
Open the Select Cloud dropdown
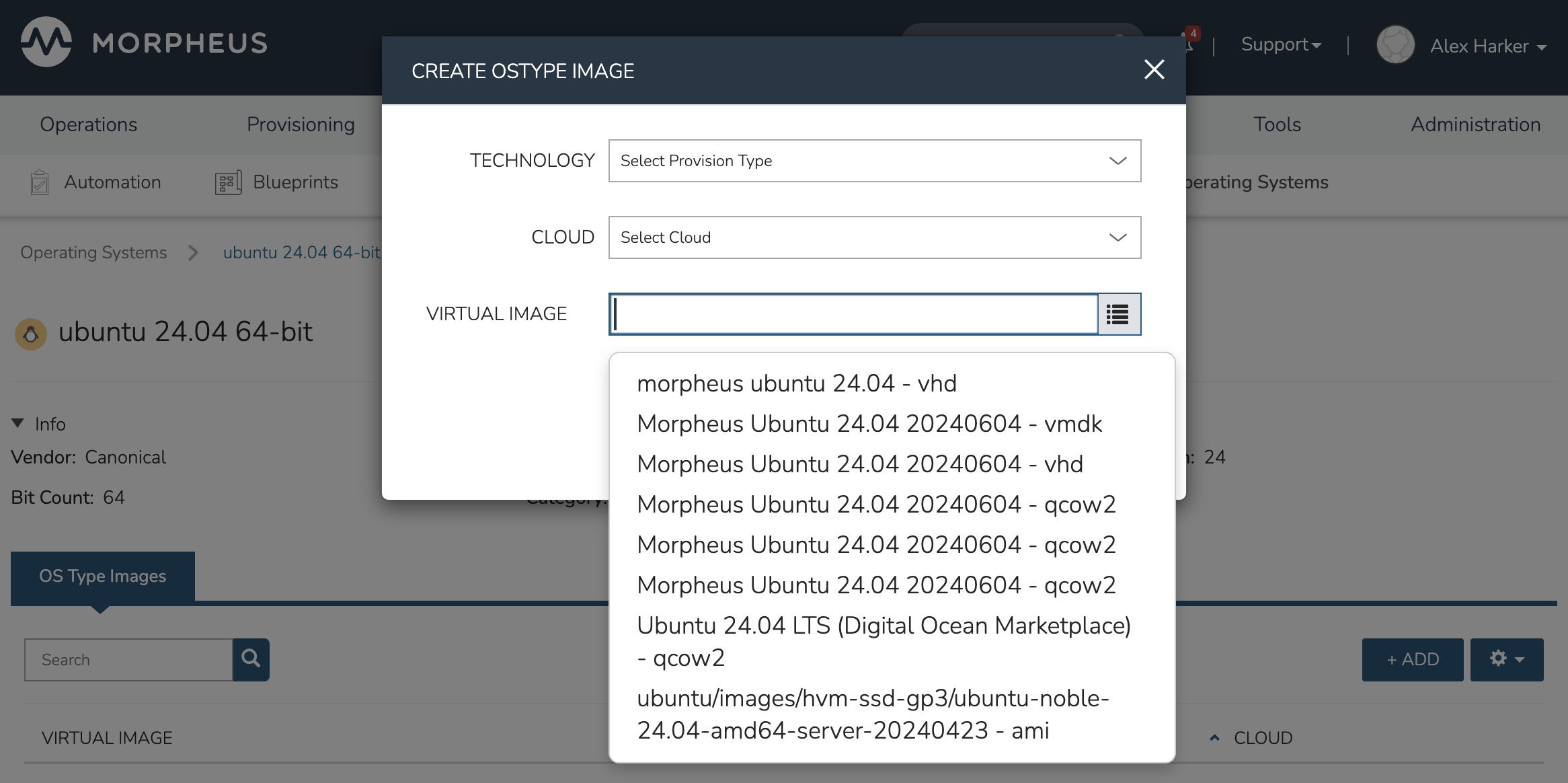874,237
